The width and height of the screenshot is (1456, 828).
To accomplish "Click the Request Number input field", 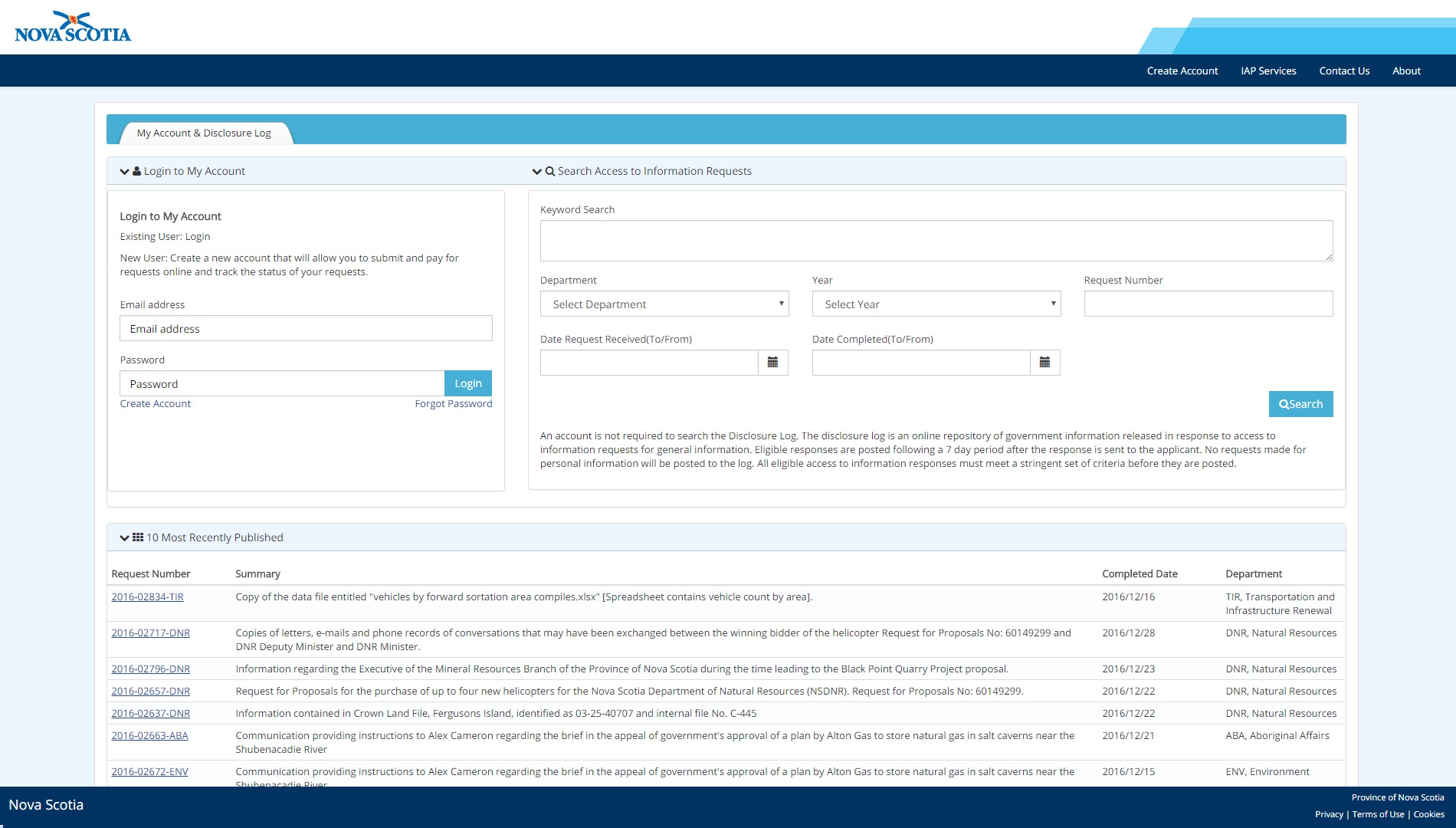I will (1208, 304).
